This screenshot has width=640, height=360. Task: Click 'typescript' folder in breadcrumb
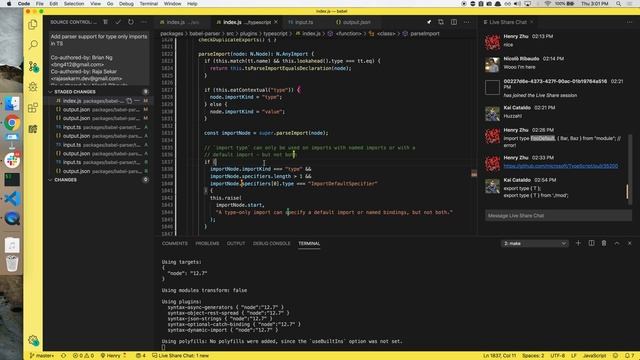tap(275, 34)
